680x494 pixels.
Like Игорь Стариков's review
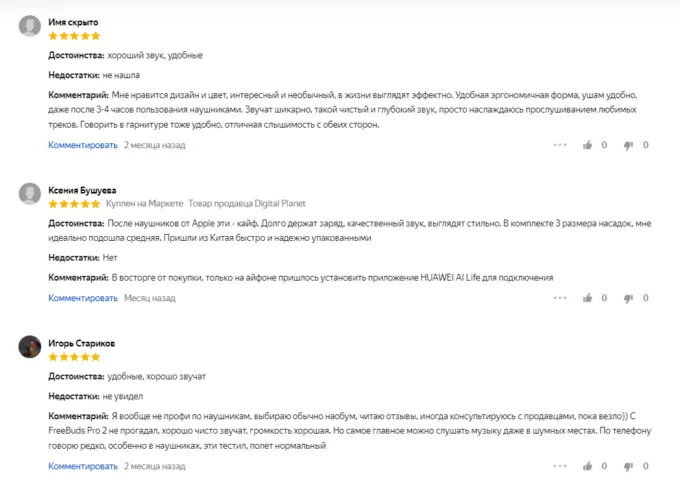click(588, 466)
